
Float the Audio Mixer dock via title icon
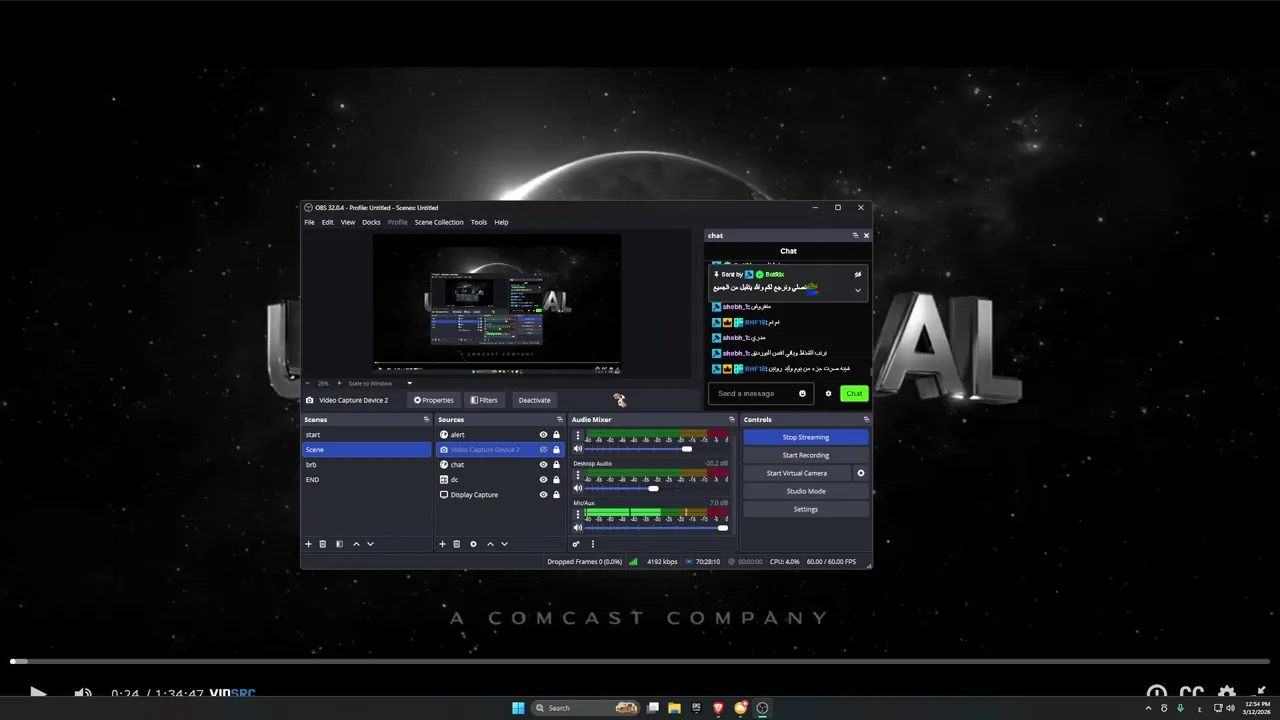731,420
